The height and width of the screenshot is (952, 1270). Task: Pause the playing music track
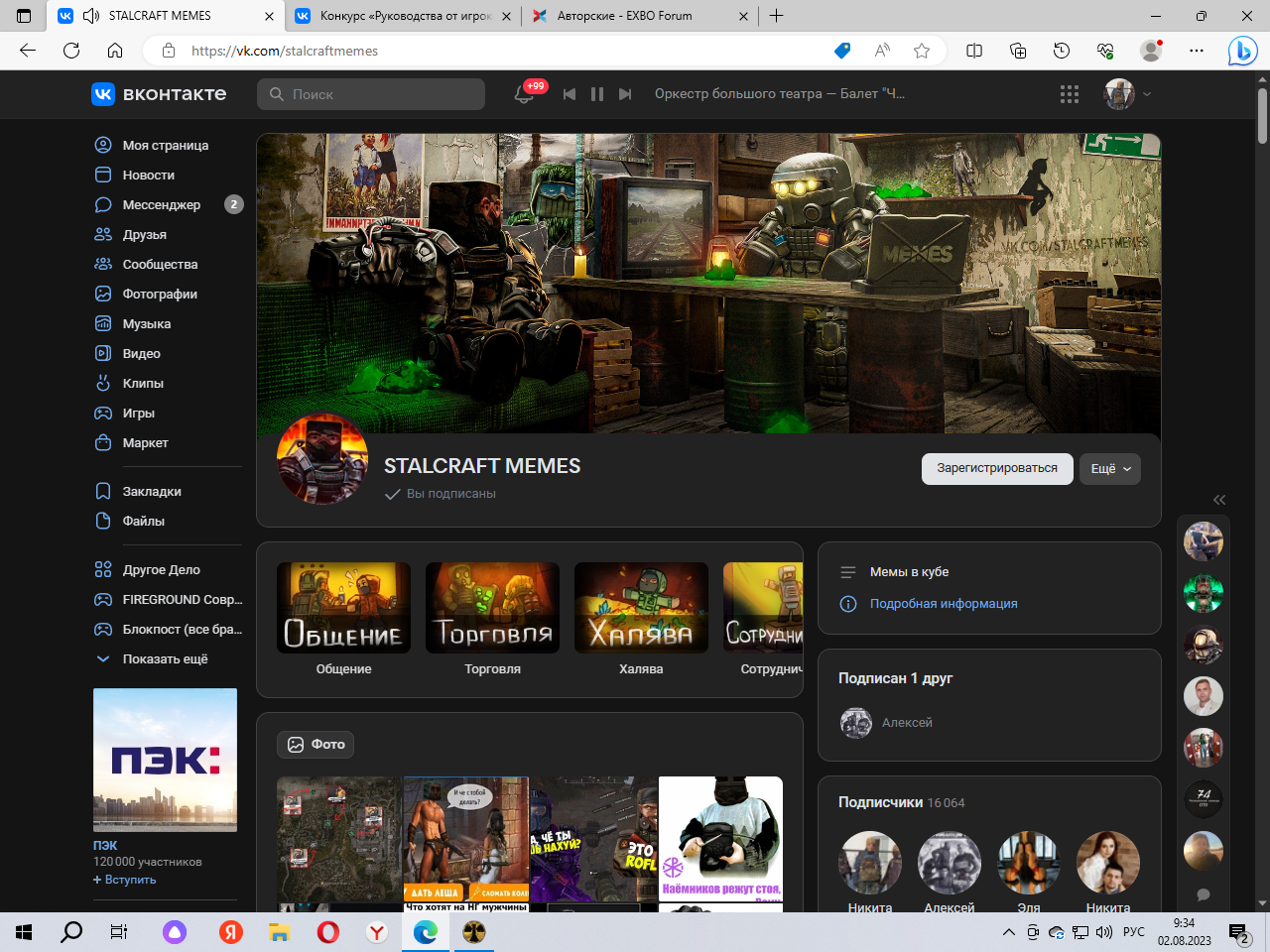[x=597, y=94]
